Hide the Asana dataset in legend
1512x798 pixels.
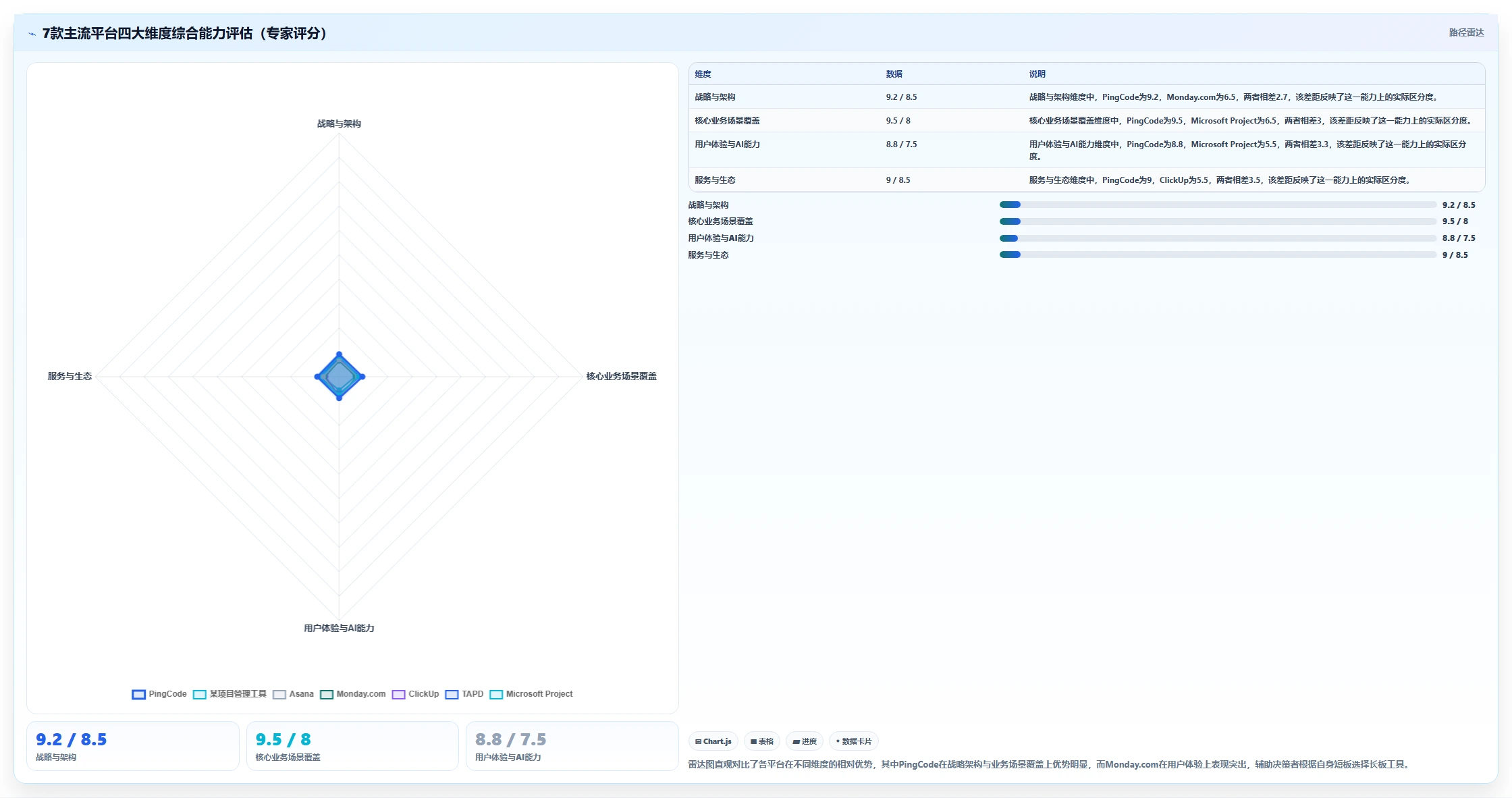293,694
